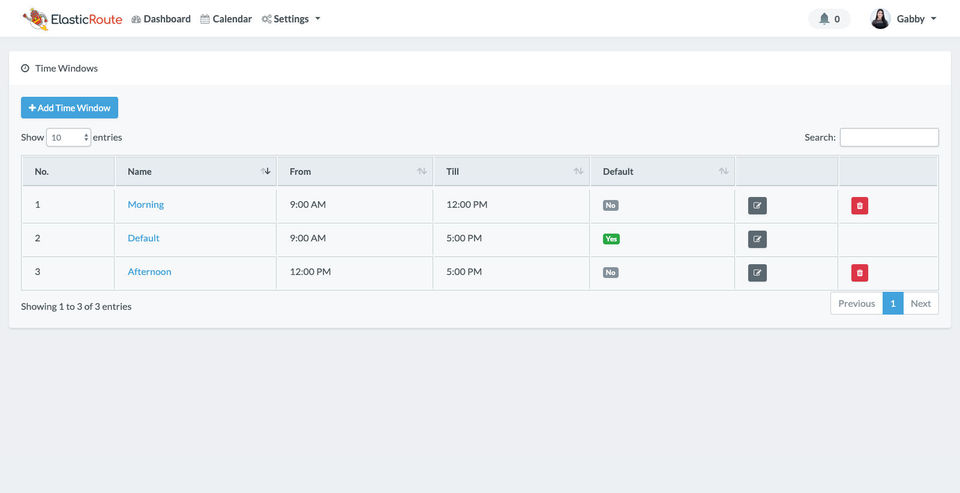
Task: Sort table by Till column
Action: coord(578,171)
